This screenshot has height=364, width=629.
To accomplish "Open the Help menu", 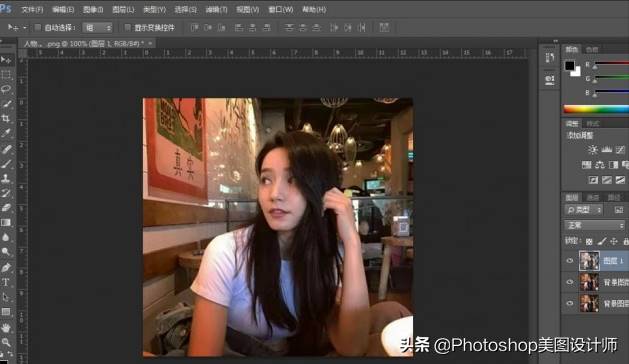I will pos(314,9).
